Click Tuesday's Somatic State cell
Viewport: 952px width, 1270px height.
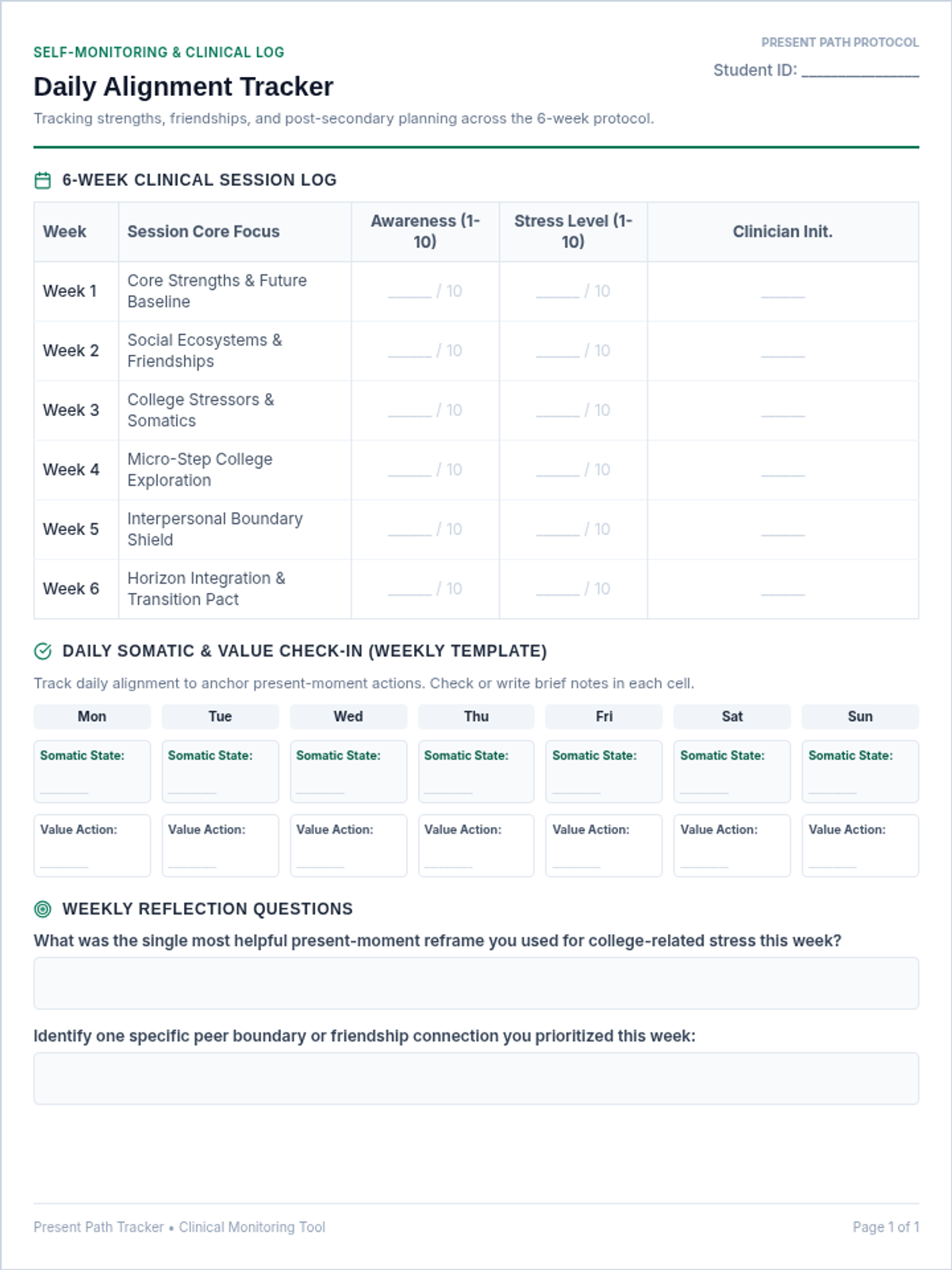221,772
